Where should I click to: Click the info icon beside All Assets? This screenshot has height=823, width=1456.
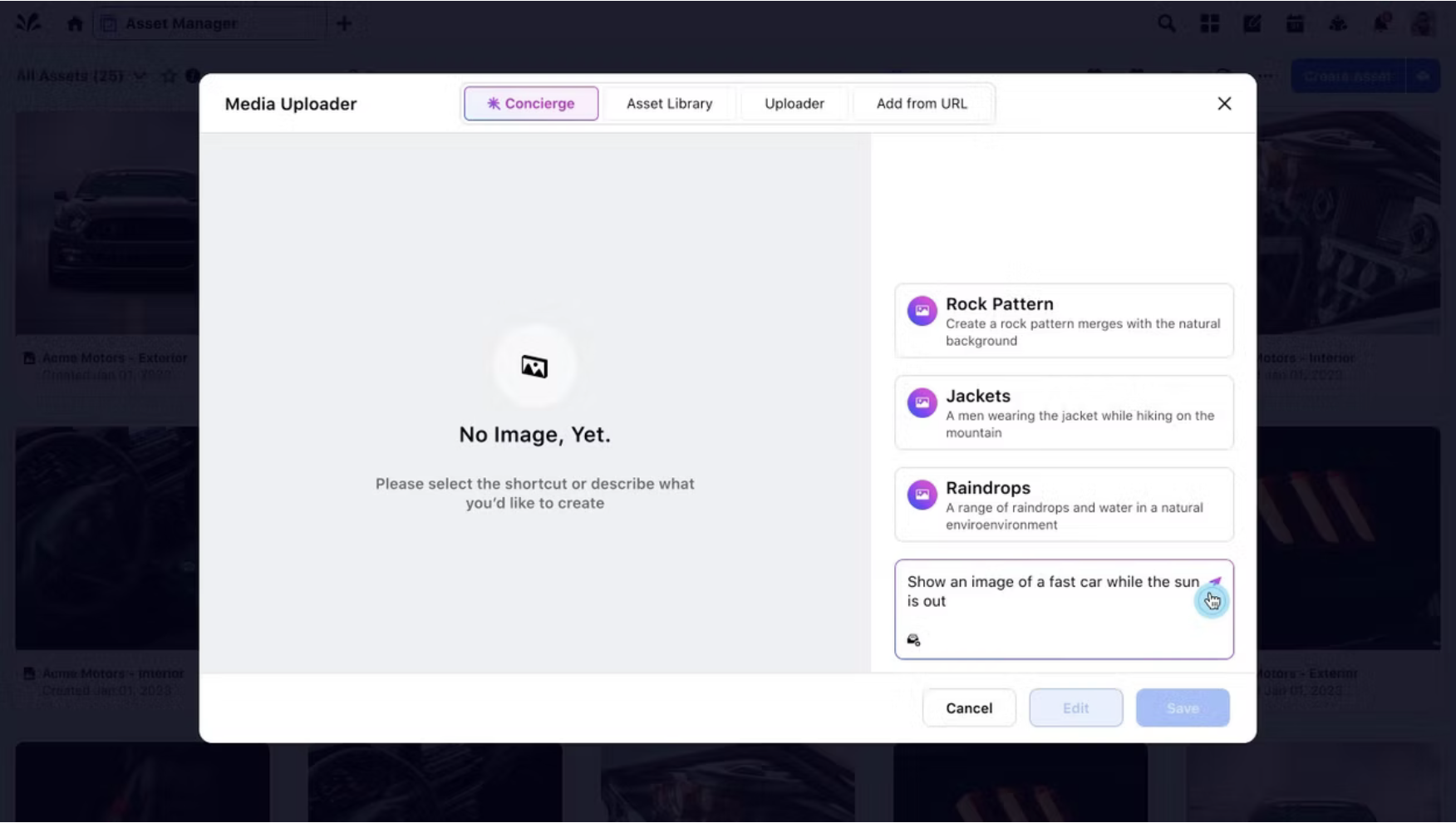(x=193, y=76)
